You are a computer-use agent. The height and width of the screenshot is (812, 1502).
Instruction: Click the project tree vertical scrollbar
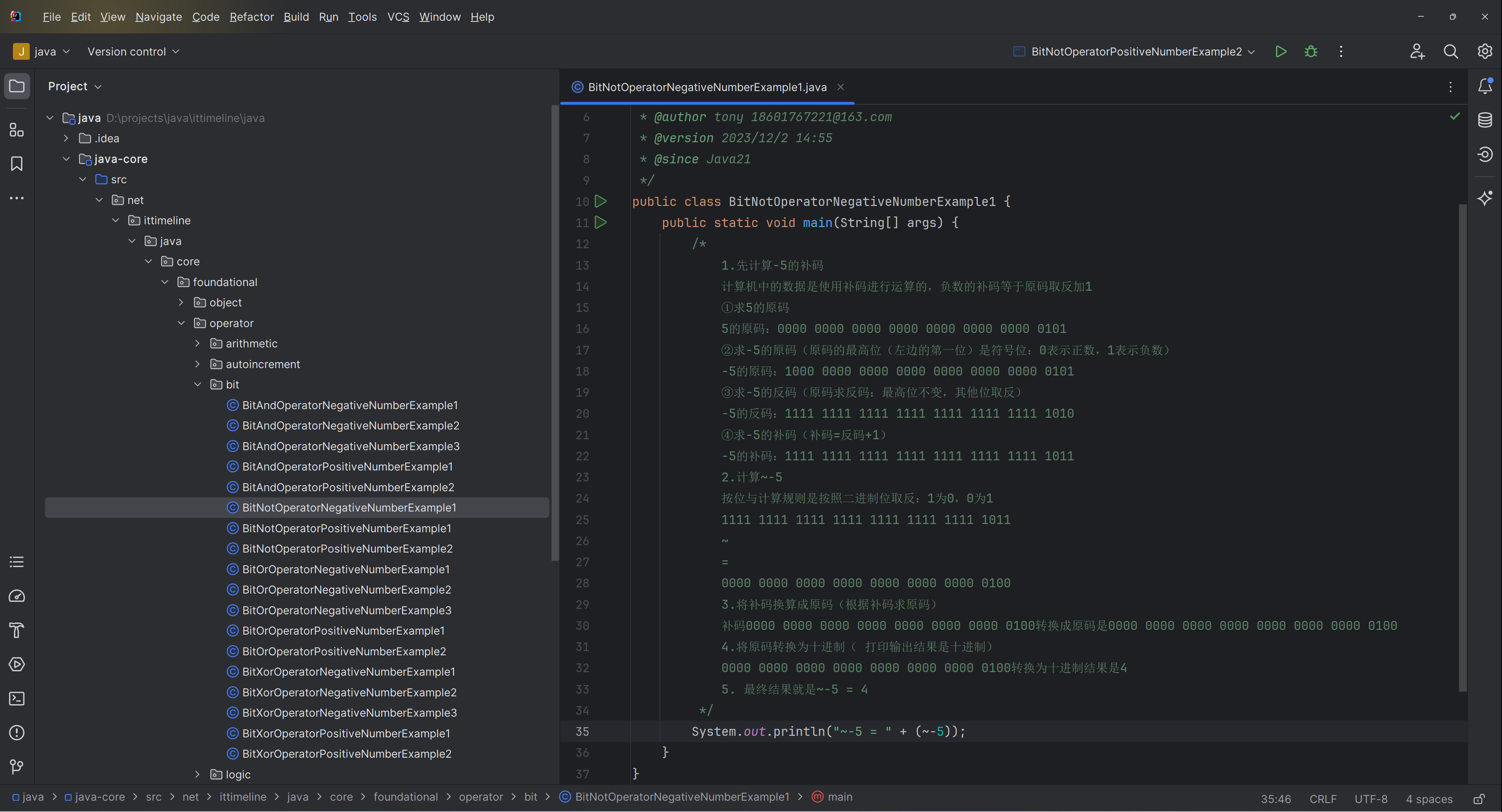(x=554, y=332)
